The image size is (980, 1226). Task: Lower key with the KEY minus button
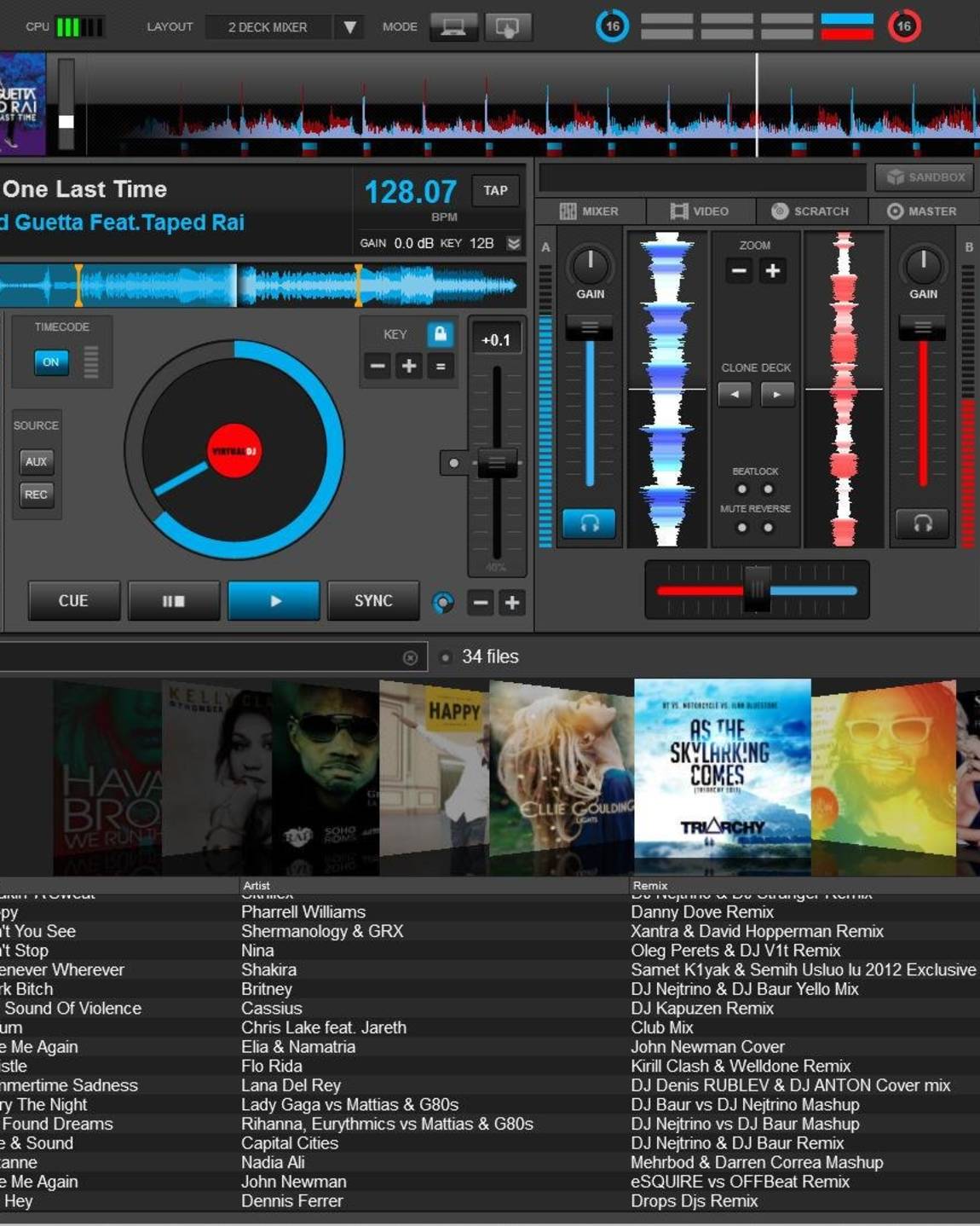coord(378,367)
